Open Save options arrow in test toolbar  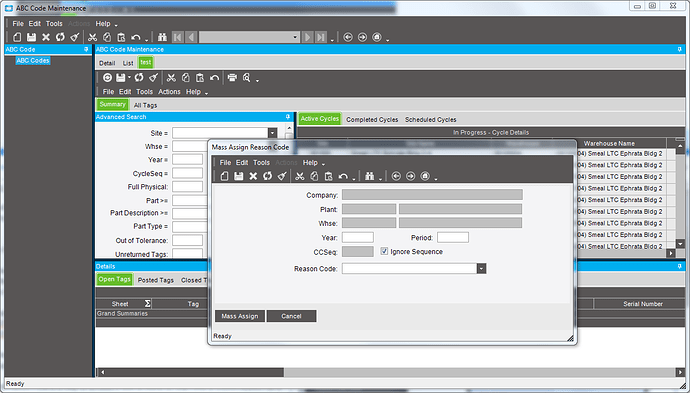129,78
